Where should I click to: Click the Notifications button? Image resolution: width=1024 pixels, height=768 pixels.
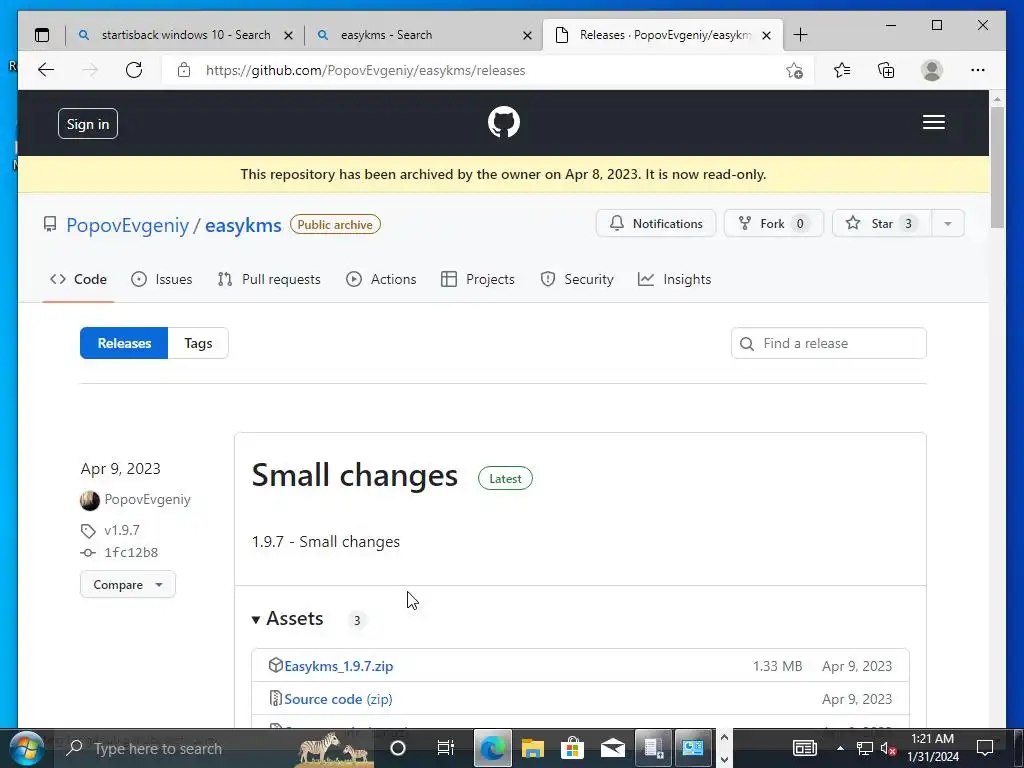click(x=656, y=223)
